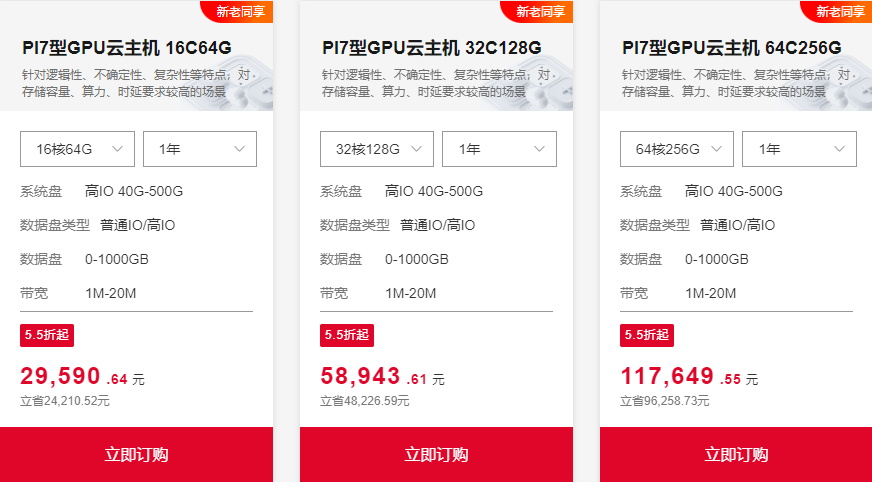
Task: Click the 5.5折起 tag above 58,943 price
Action: click(346, 335)
